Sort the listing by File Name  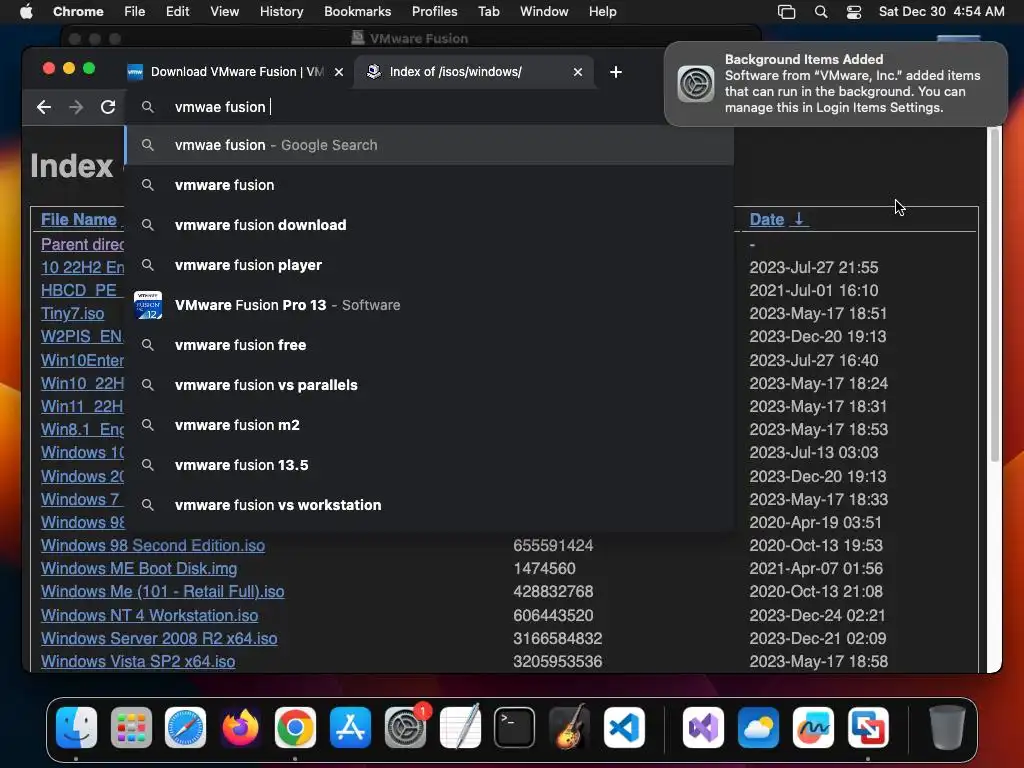pyautogui.click(x=78, y=219)
